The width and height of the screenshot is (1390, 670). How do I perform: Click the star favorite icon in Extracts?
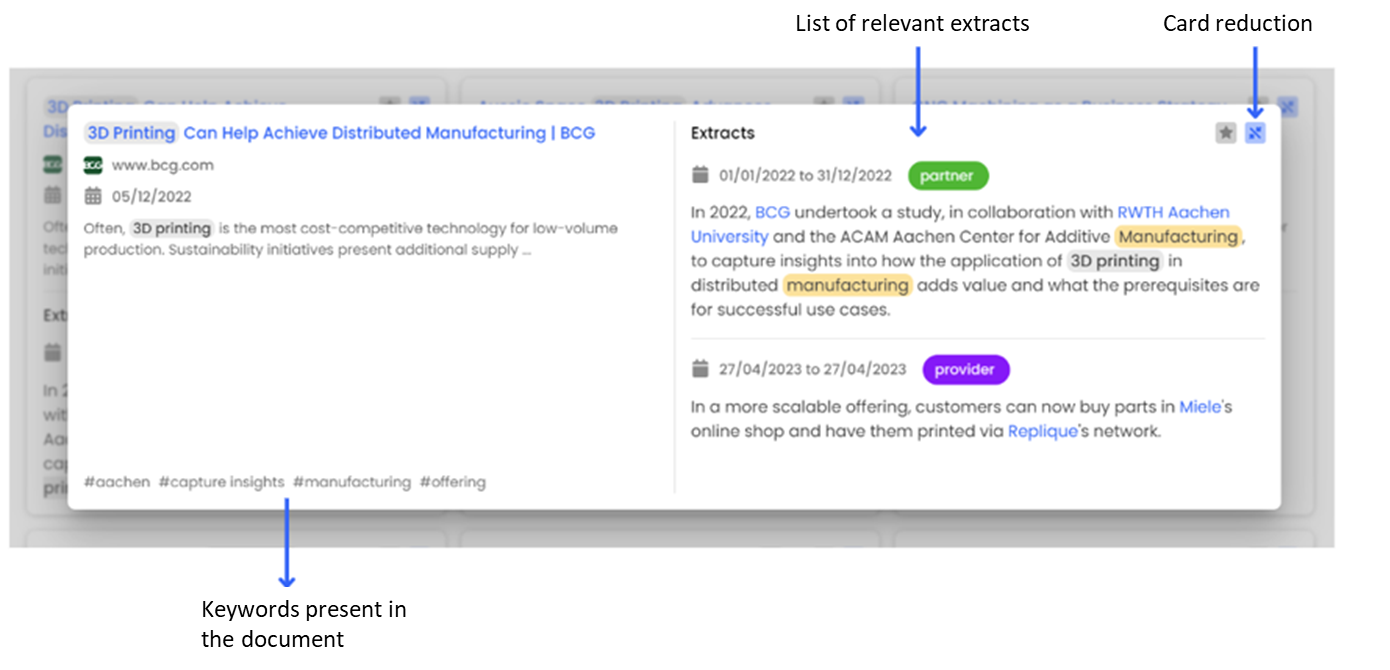pyautogui.click(x=1225, y=133)
